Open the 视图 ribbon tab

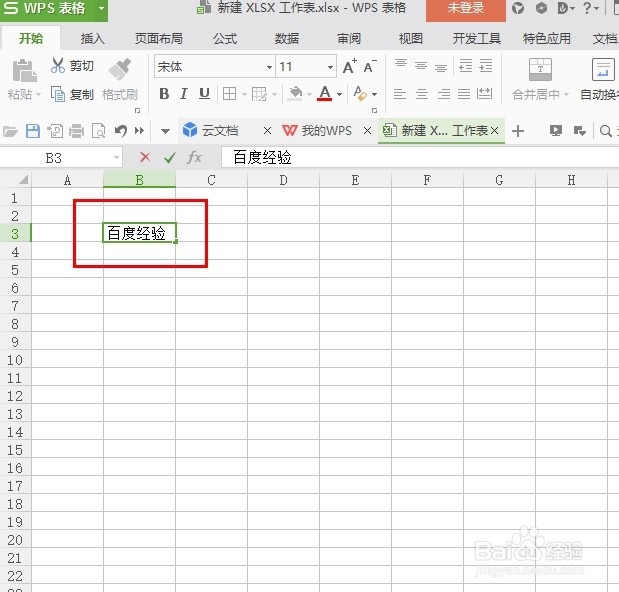point(411,38)
